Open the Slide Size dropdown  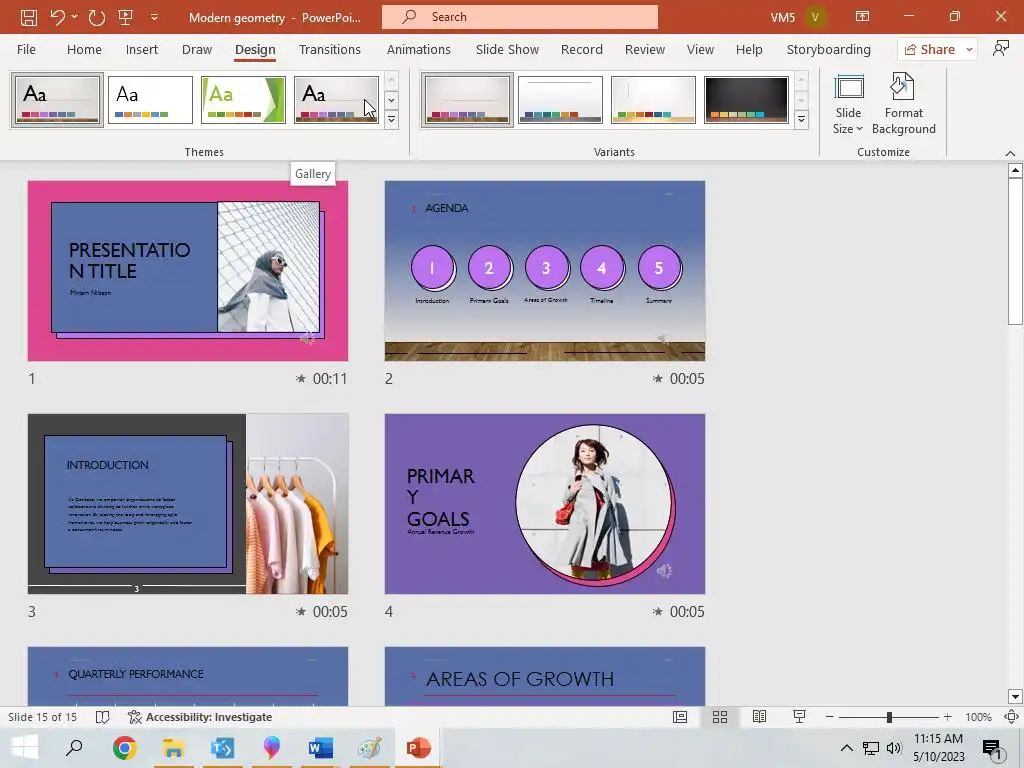(x=848, y=104)
